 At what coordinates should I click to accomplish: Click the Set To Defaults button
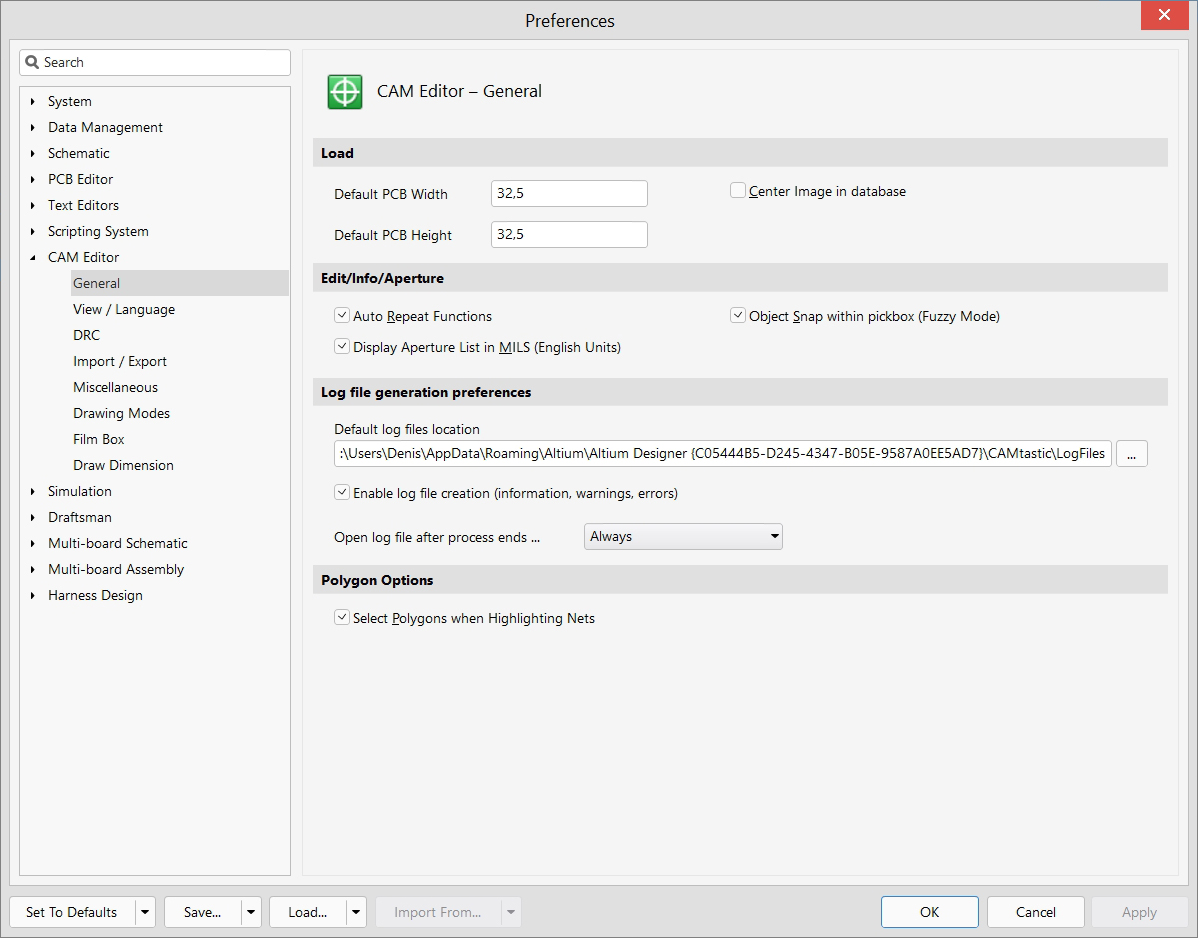(x=72, y=912)
